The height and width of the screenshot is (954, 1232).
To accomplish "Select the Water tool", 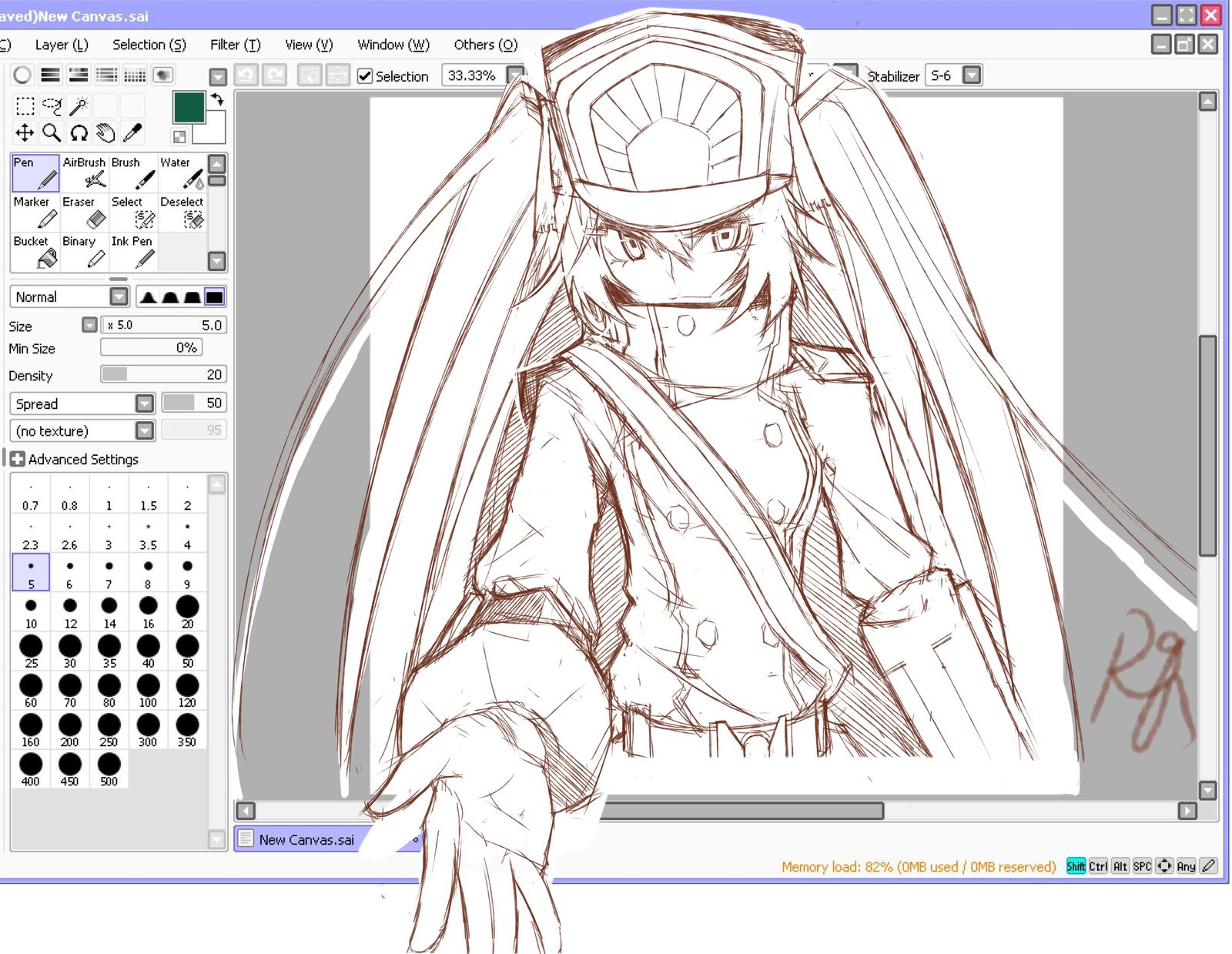I will point(182,172).
